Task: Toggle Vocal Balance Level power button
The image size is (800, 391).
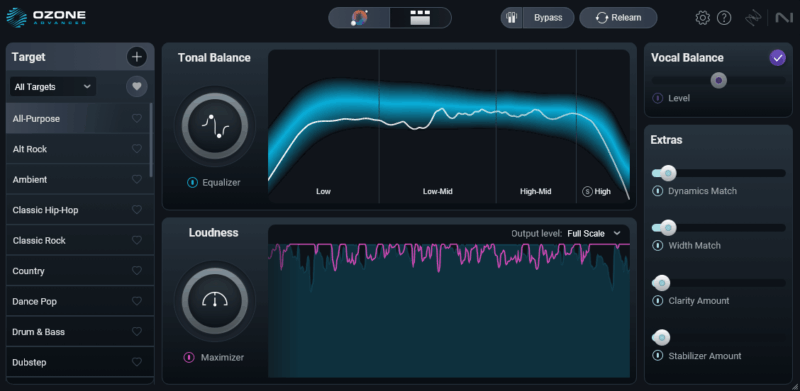Action: click(658, 98)
